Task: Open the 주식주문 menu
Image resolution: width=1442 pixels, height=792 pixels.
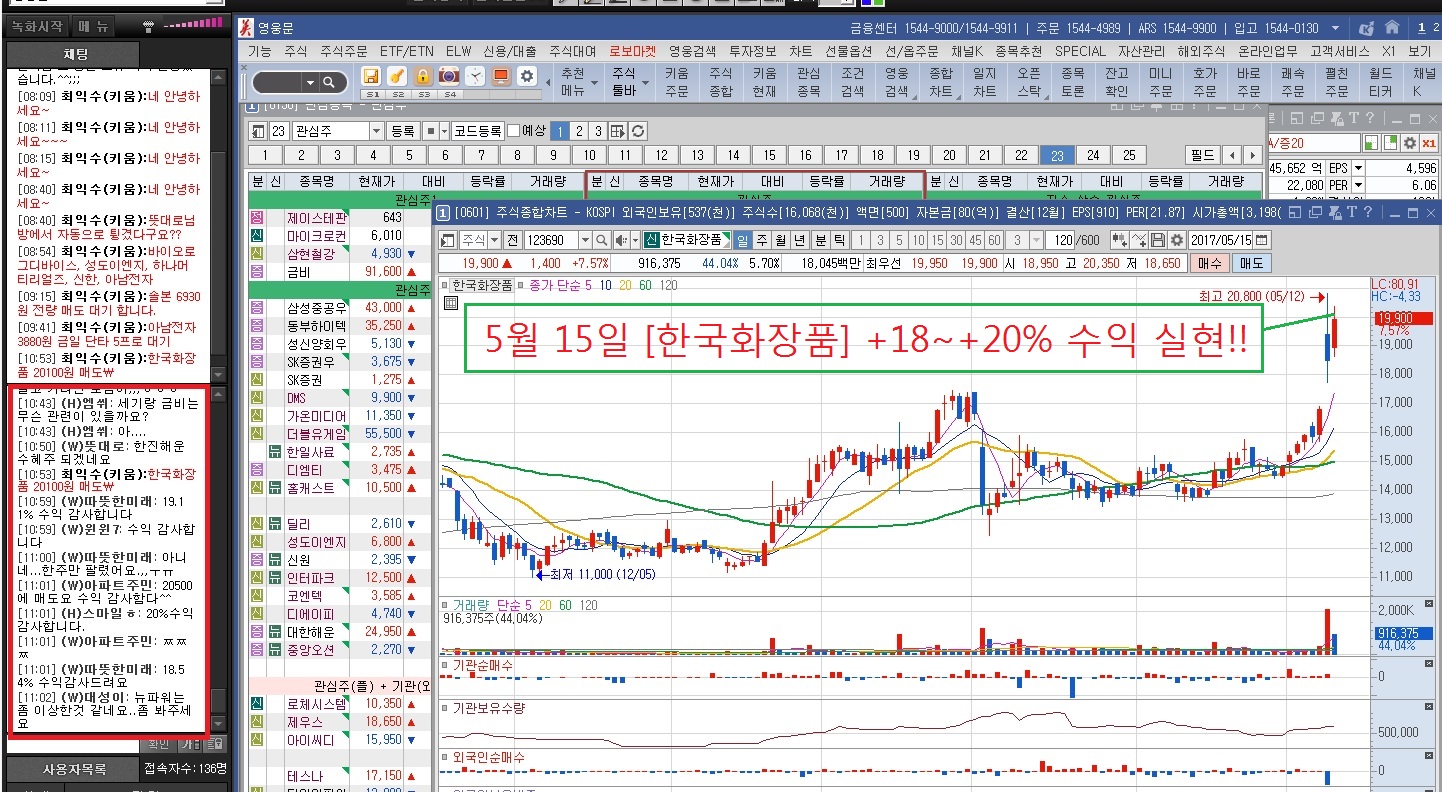Action: pyautogui.click(x=343, y=51)
